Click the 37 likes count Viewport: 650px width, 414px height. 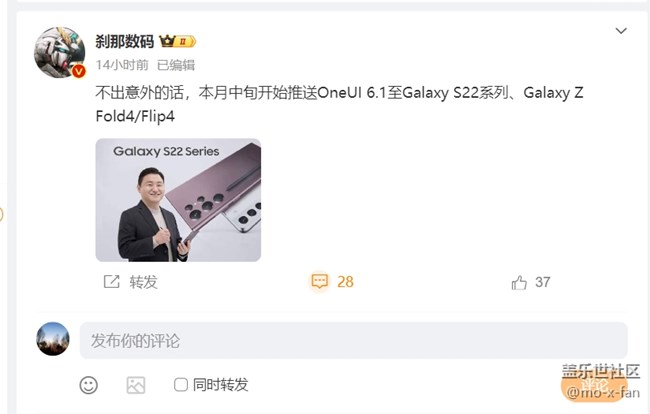(543, 282)
